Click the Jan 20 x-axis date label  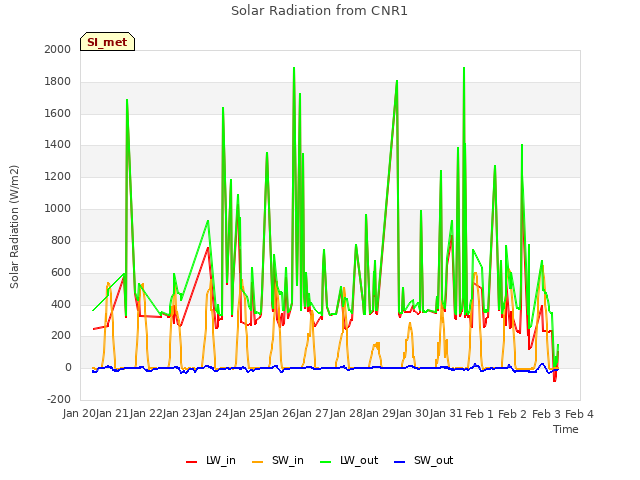tap(79, 414)
